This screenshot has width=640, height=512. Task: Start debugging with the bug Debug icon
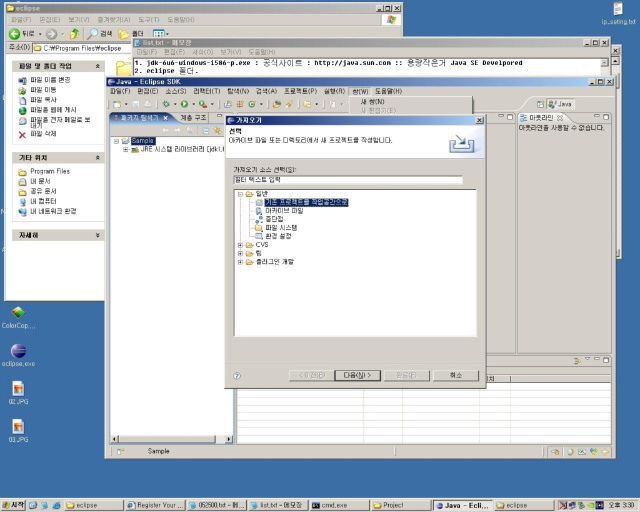point(166,105)
